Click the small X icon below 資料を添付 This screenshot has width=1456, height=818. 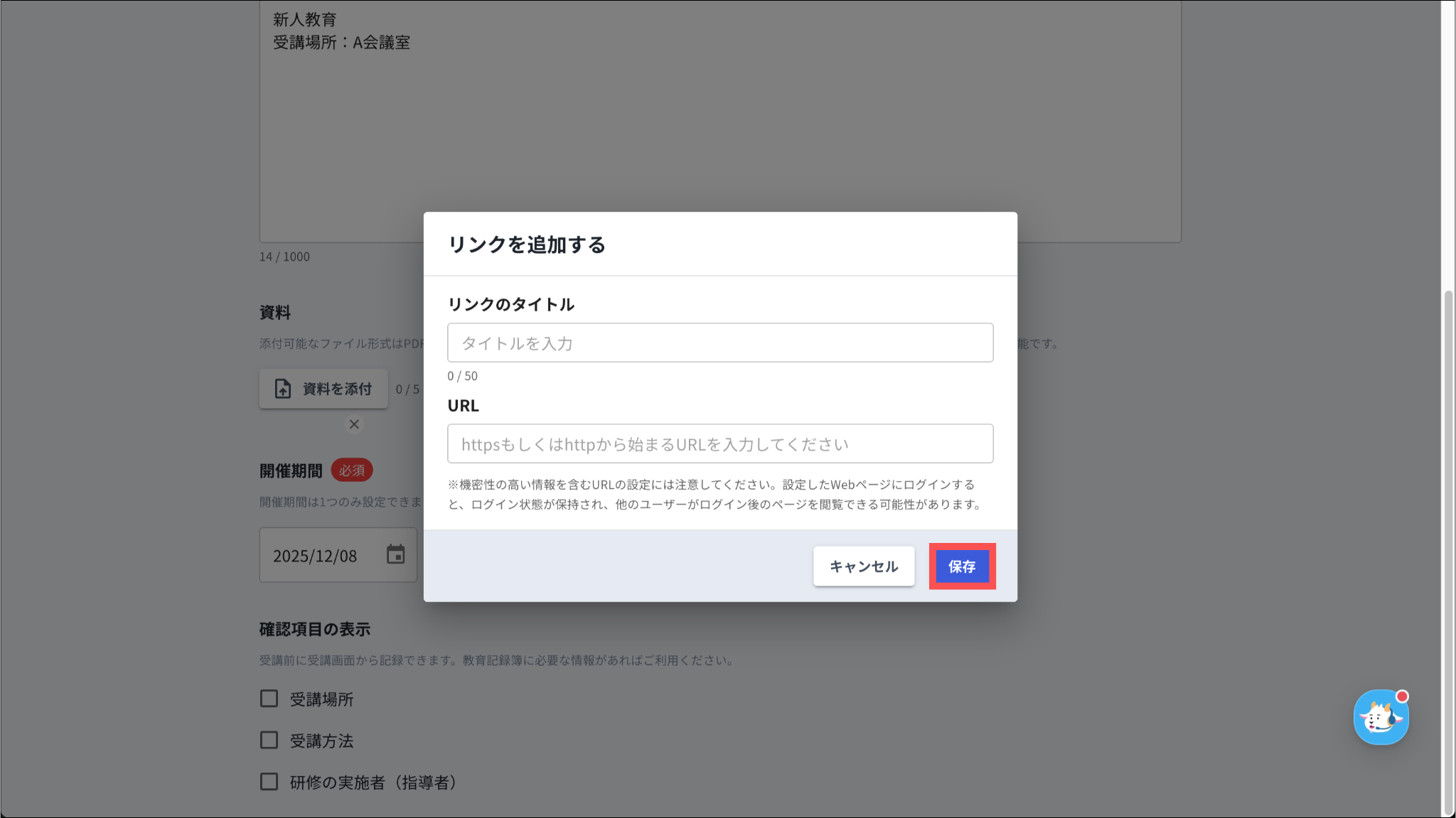coord(354,424)
